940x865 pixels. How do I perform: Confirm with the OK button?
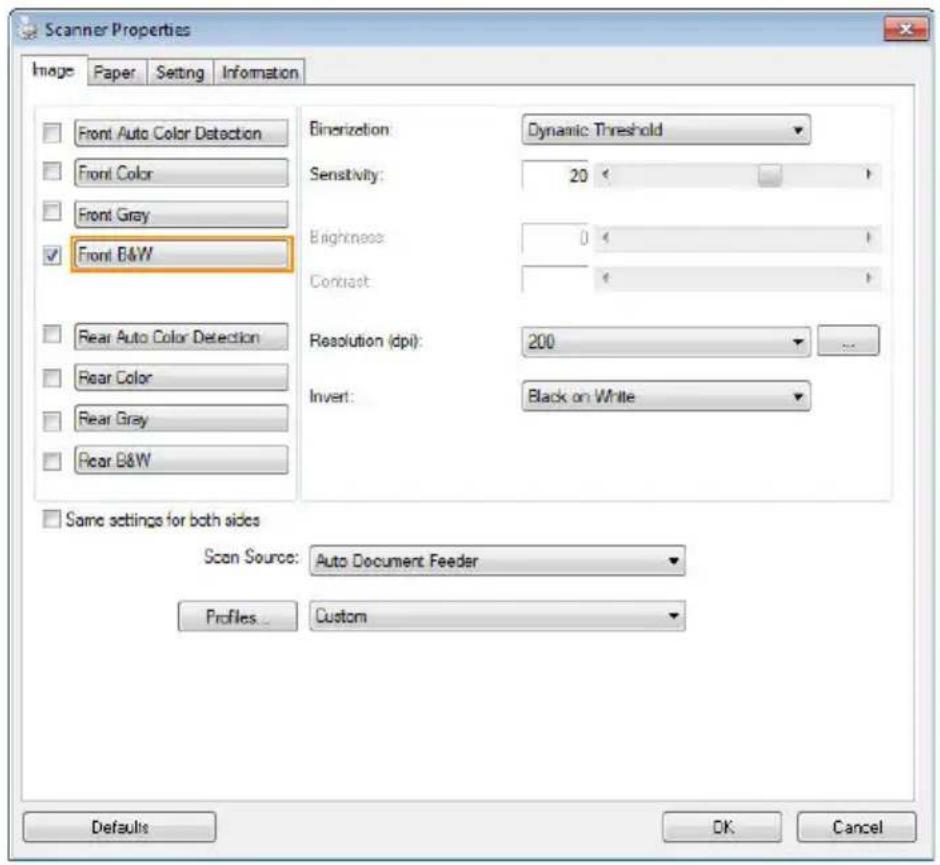pyautogui.click(x=722, y=827)
